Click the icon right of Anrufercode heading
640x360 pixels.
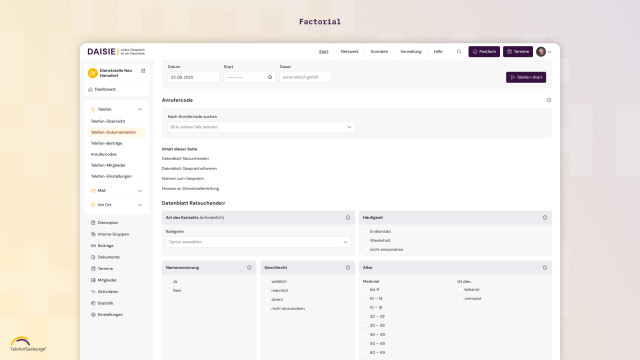tap(549, 100)
